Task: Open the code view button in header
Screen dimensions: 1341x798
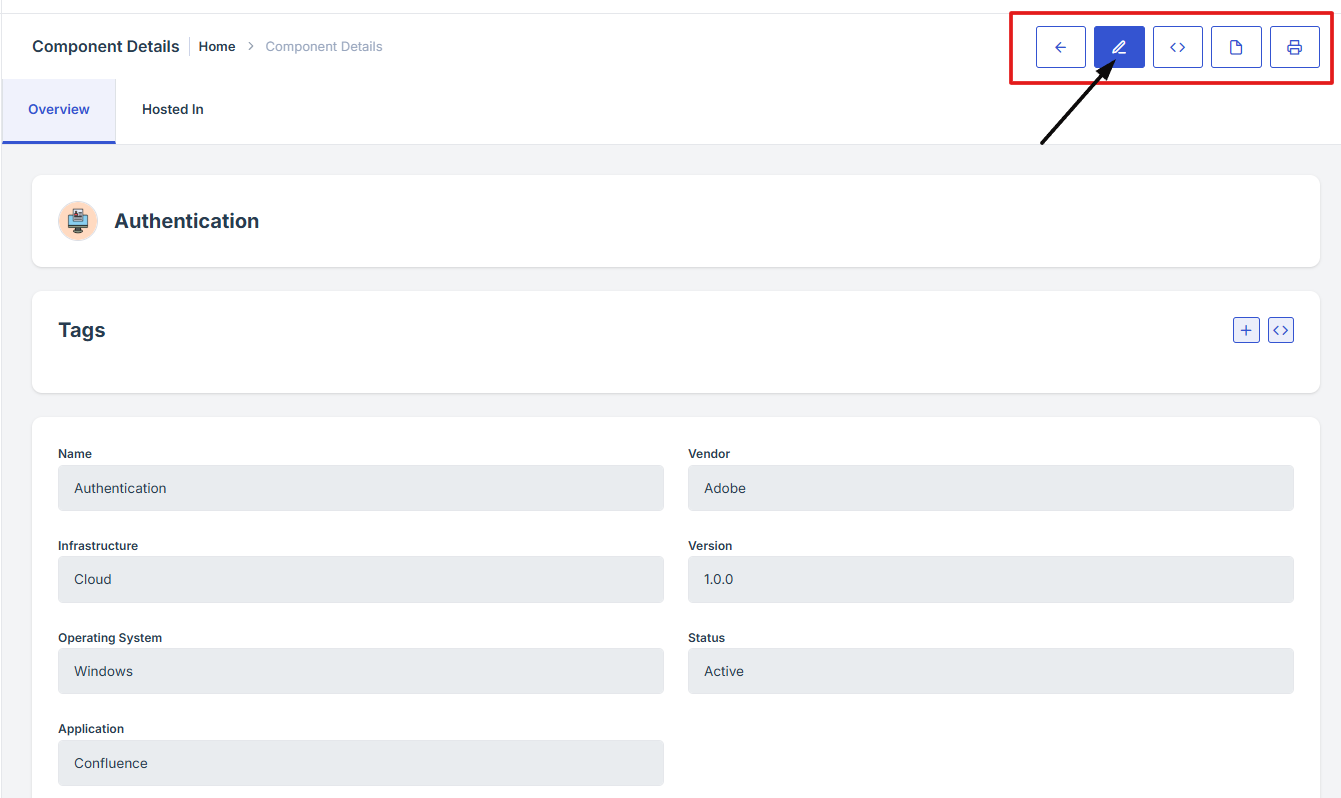Action: pos(1177,47)
